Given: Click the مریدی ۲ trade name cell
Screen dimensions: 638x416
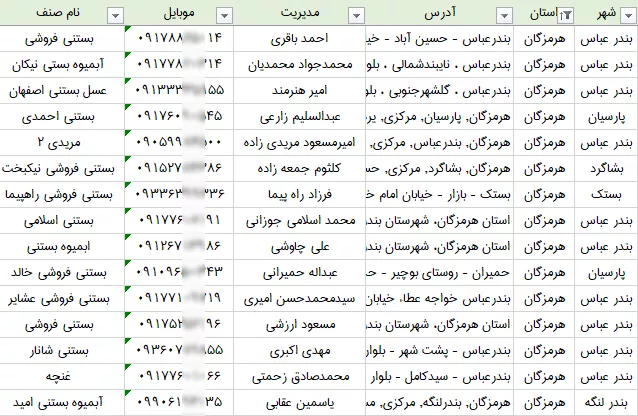Looking at the screenshot, I should [62, 142].
